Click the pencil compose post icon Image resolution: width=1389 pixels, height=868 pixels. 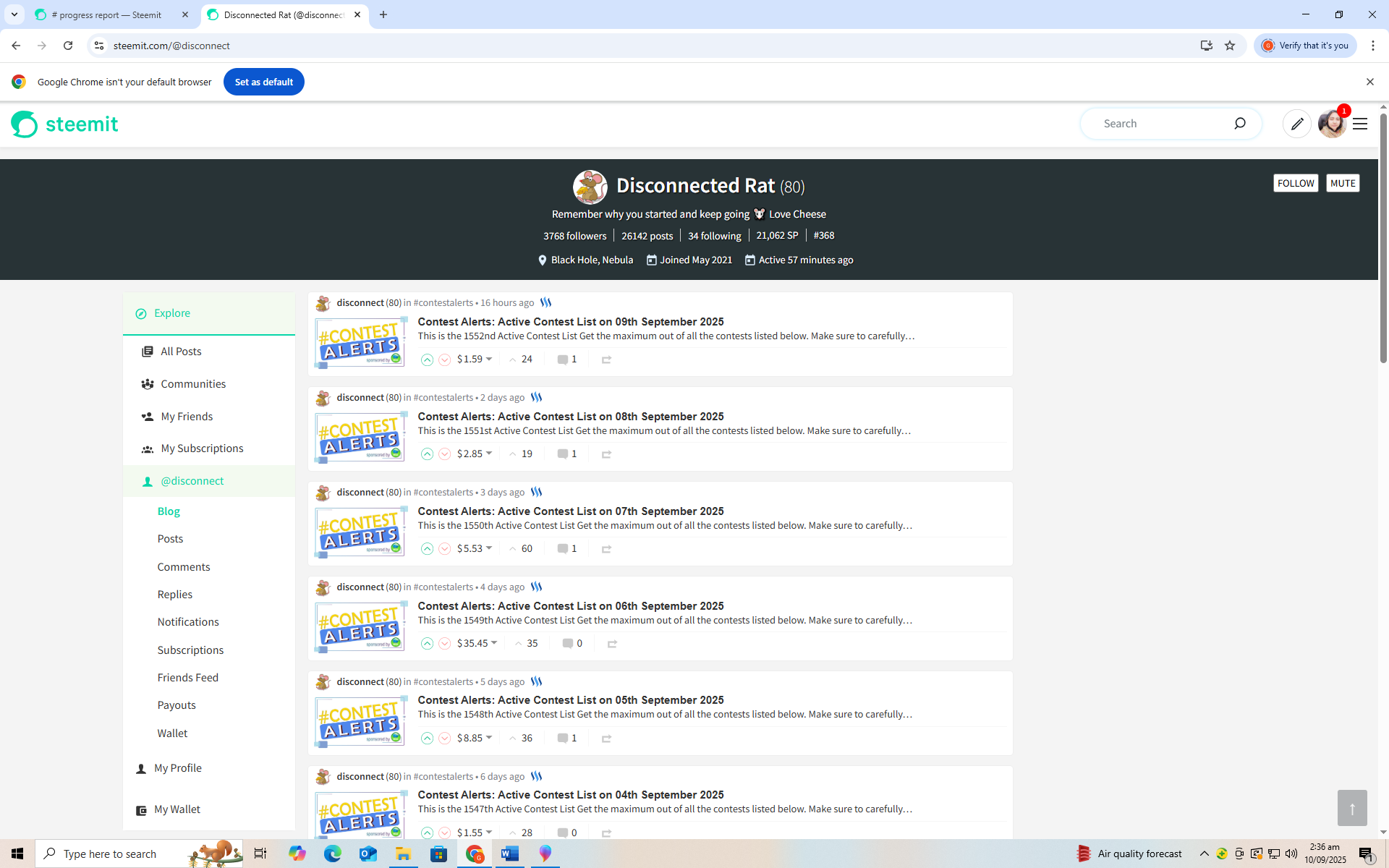(x=1296, y=124)
